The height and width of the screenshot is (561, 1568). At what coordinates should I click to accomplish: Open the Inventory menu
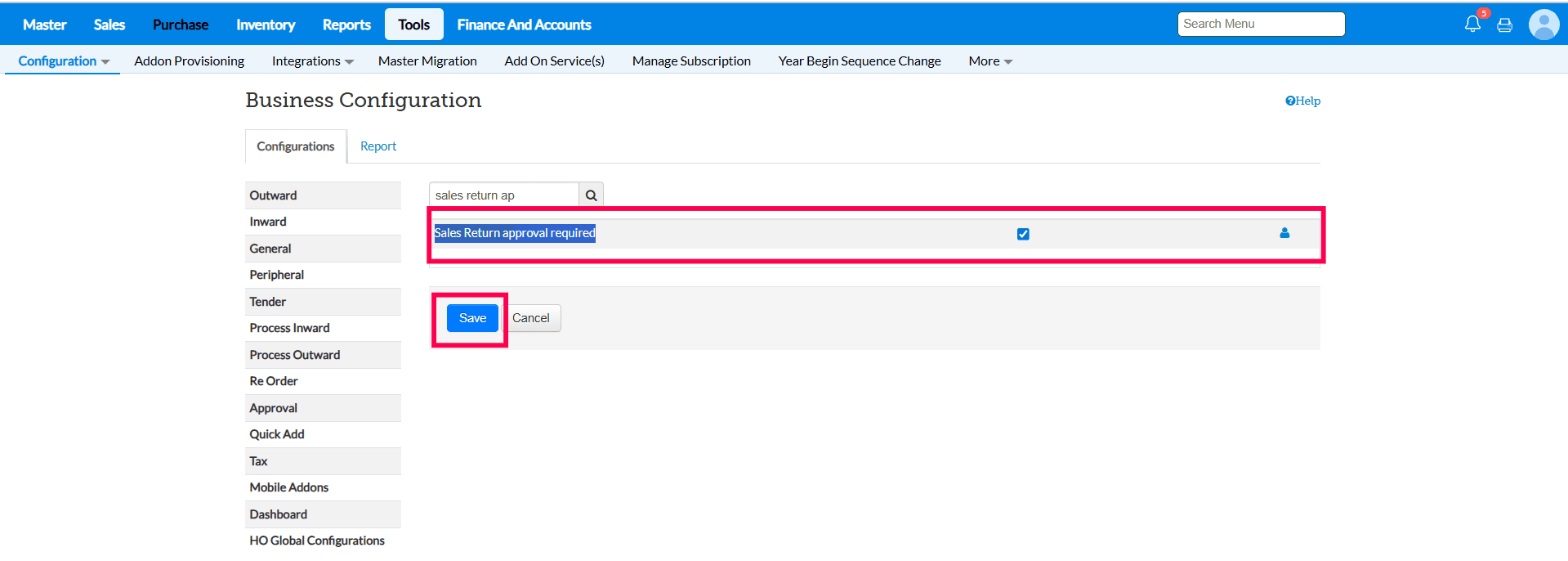click(x=266, y=25)
